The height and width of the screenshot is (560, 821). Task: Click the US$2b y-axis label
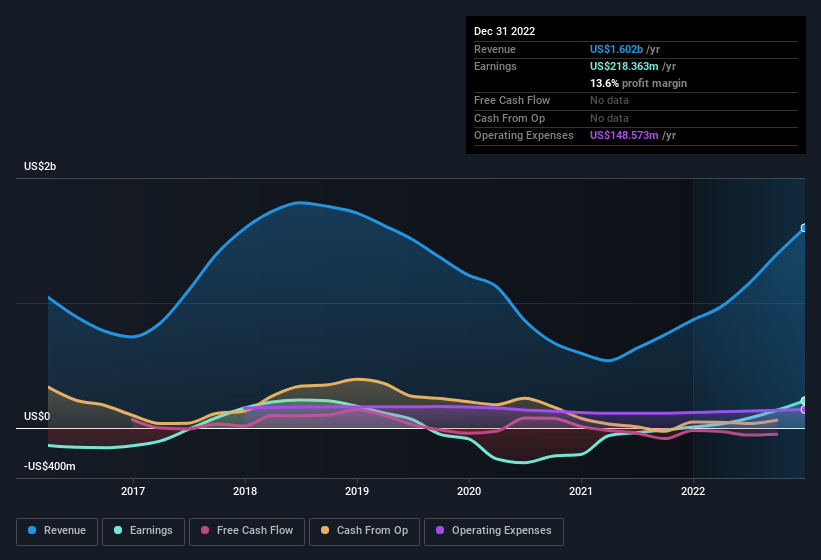40,166
